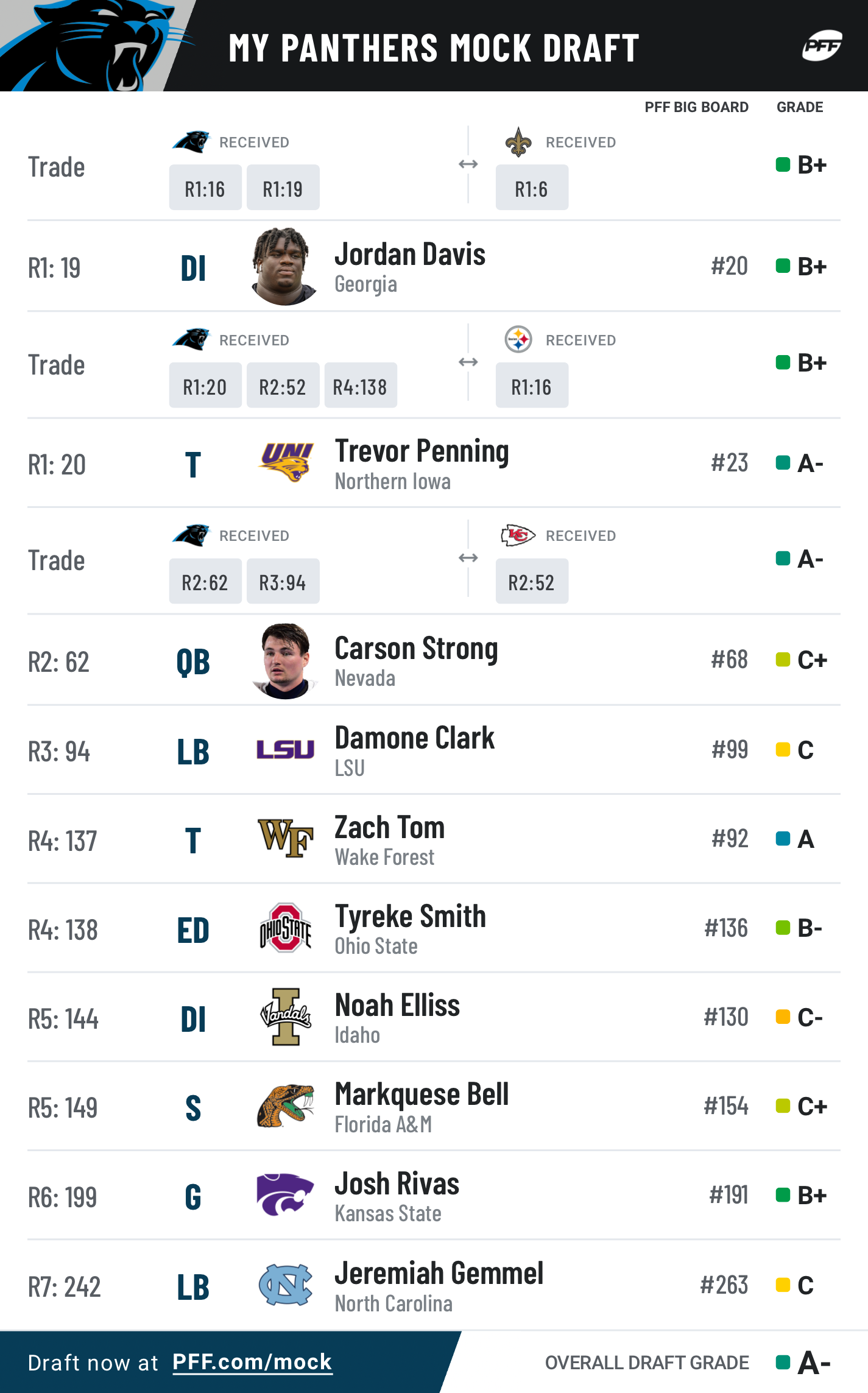
Task: Click Carson Strong headshot photo
Action: (285, 661)
